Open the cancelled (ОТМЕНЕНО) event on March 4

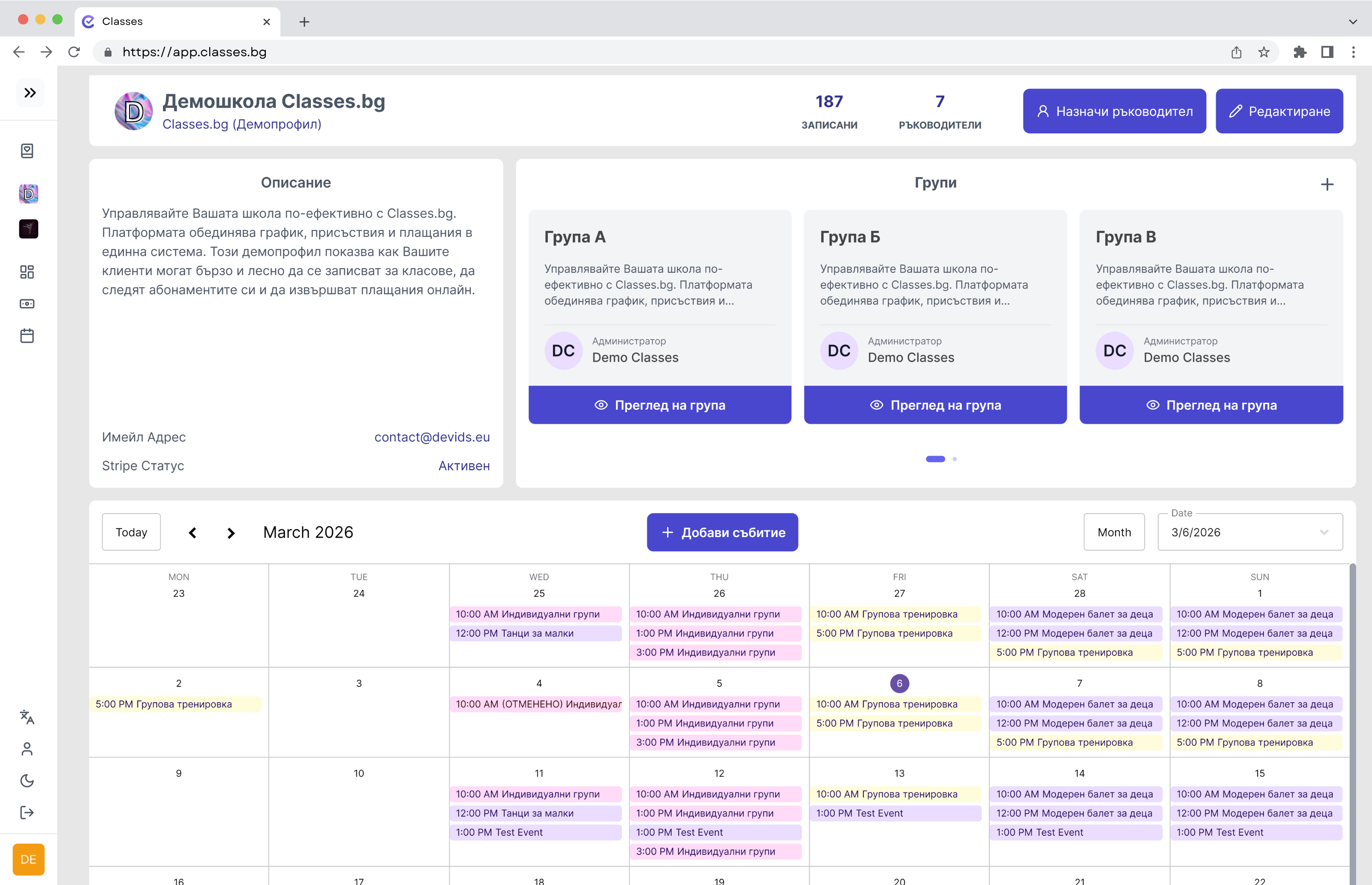click(535, 704)
